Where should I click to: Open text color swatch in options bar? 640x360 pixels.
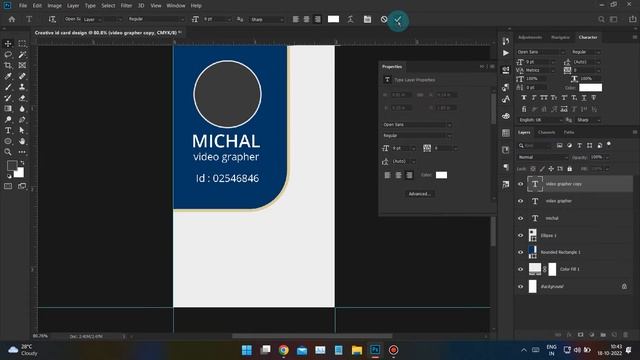(x=333, y=19)
